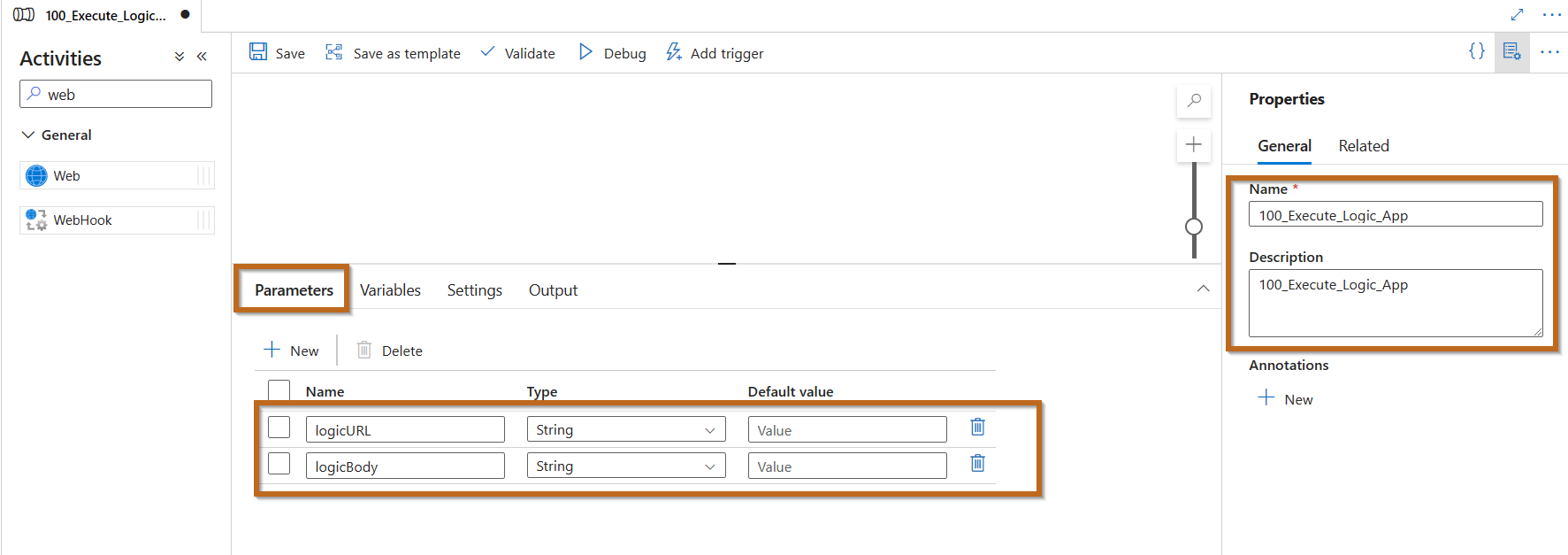1568x555 pixels.
Task: Start Debug with the play icon
Action: tap(585, 52)
